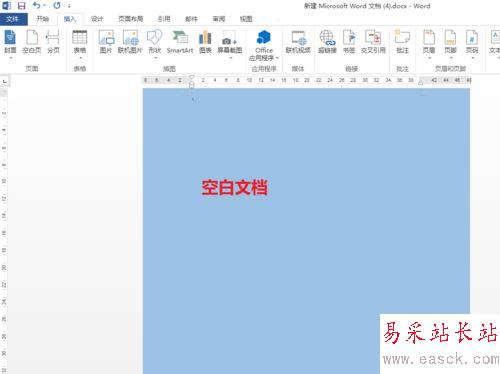
Task: Insert a blank page with 空白页
Action: coord(32,42)
